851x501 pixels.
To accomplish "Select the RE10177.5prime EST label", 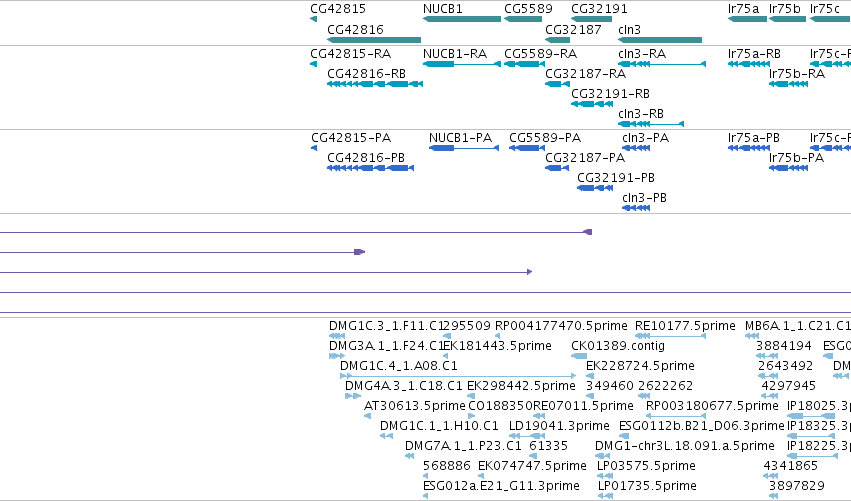I will [x=685, y=326].
